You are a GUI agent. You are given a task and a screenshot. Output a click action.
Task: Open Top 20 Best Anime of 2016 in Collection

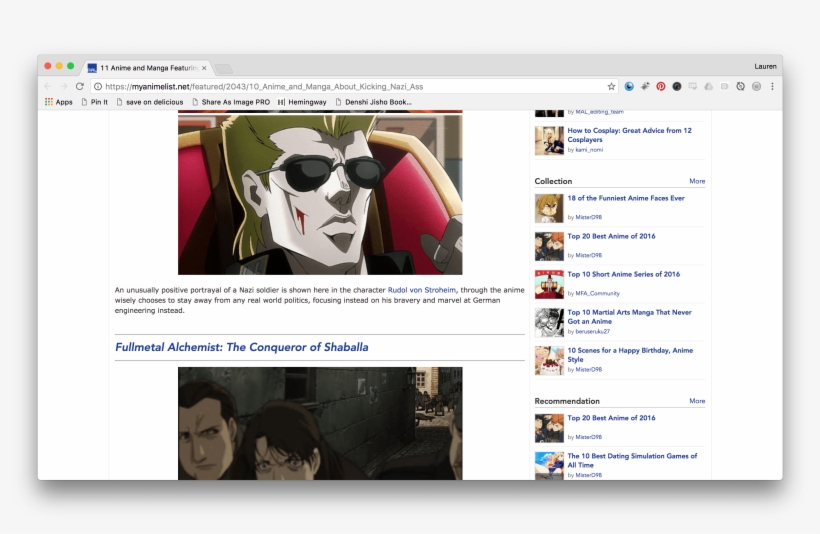(x=611, y=236)
